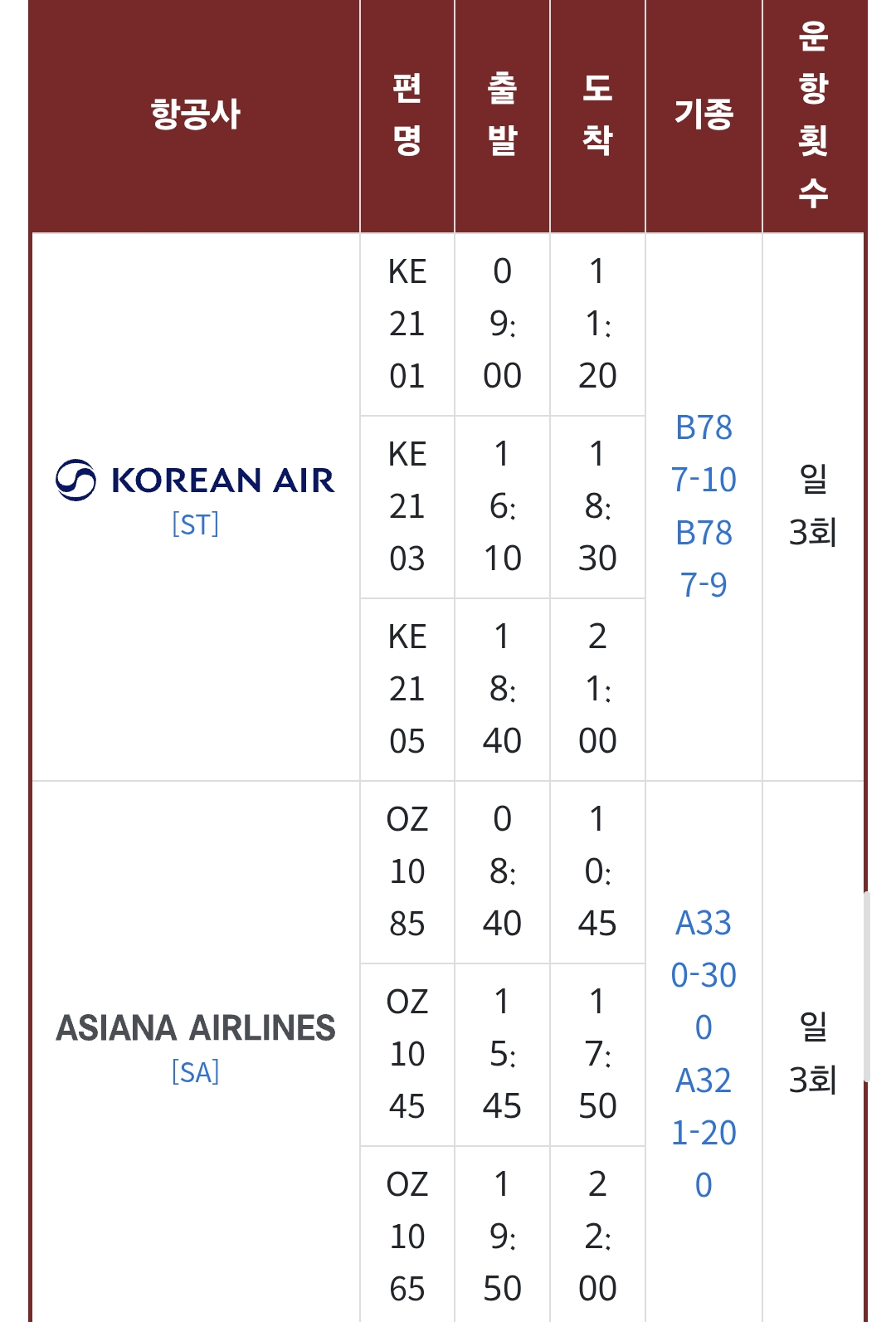This screenshot has height=1322, width=896.
Task: Click flight number OZ 1085 cell
Action: pyautogui.click(x=407, y=872)
